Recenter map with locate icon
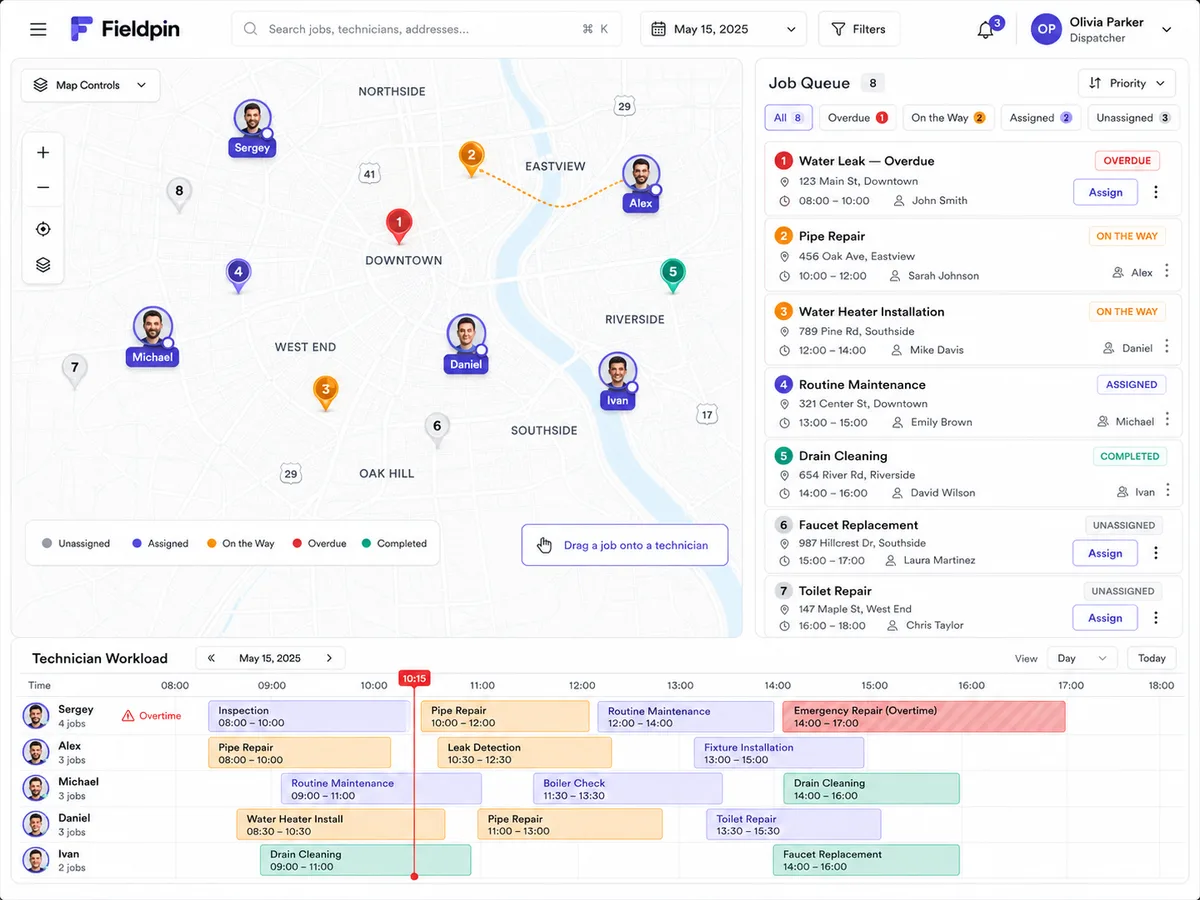Screen dimensions: 1200x900 [x=43, y=229]
